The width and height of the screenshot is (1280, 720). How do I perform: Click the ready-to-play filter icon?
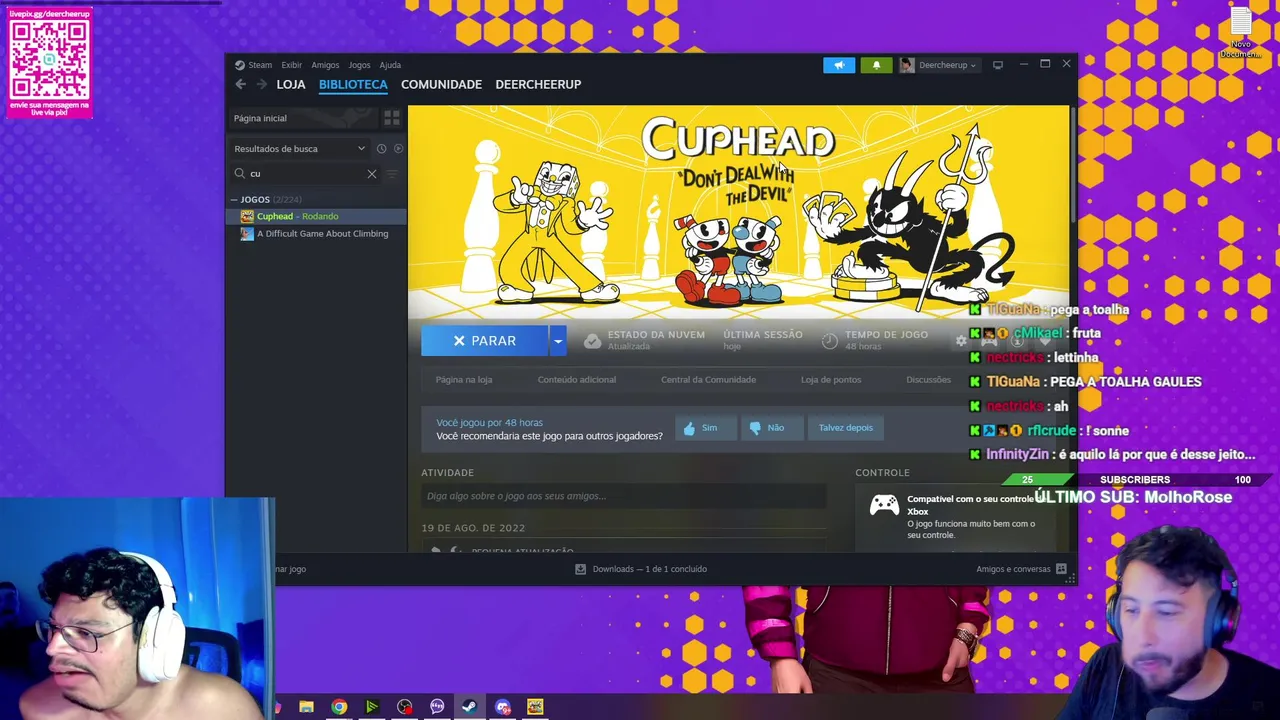point(398,149)
